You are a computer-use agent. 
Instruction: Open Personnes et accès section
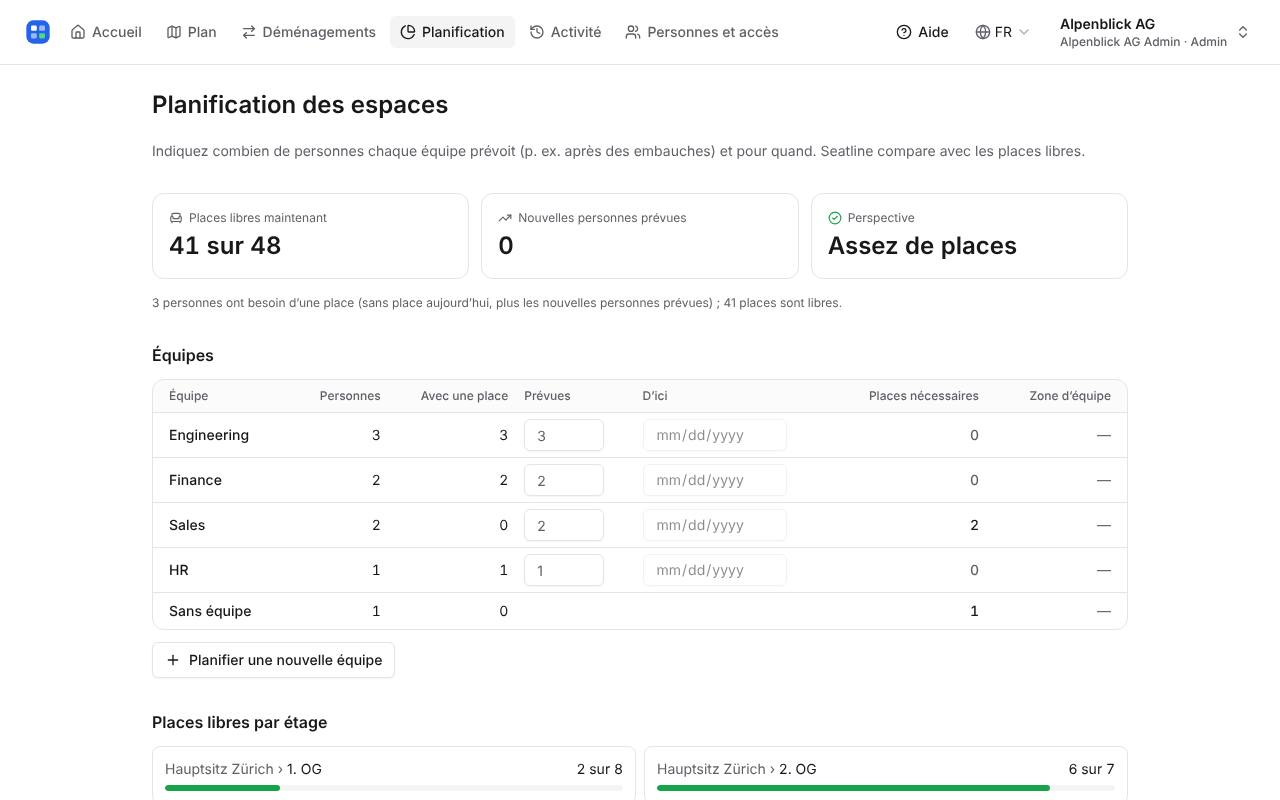(x=702, y=32)
